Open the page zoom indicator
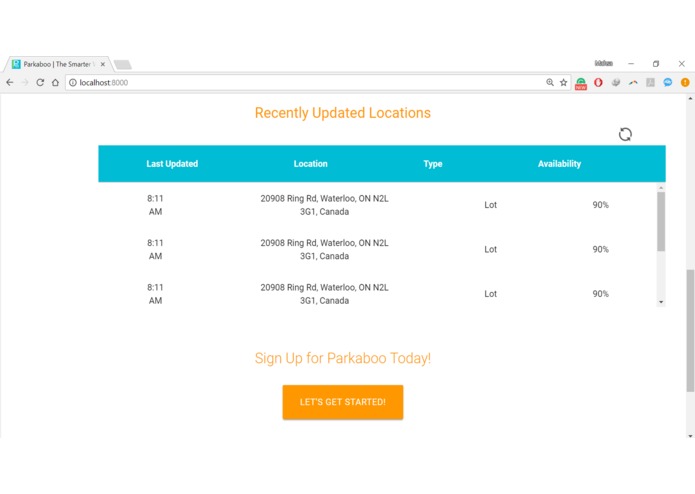The width and height of the screenshot is (695, 494). [550, 82]
